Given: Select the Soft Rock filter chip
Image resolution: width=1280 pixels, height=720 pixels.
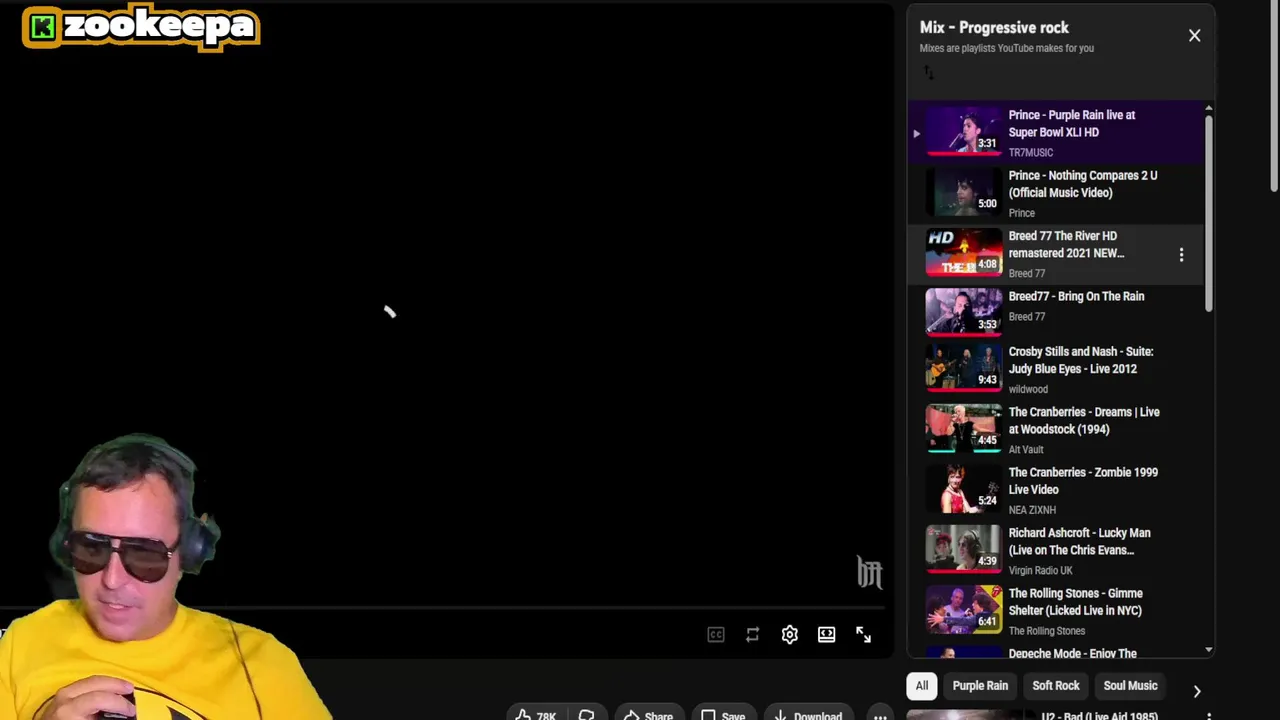Looking at the screenshot, I should coord(1056,686).
